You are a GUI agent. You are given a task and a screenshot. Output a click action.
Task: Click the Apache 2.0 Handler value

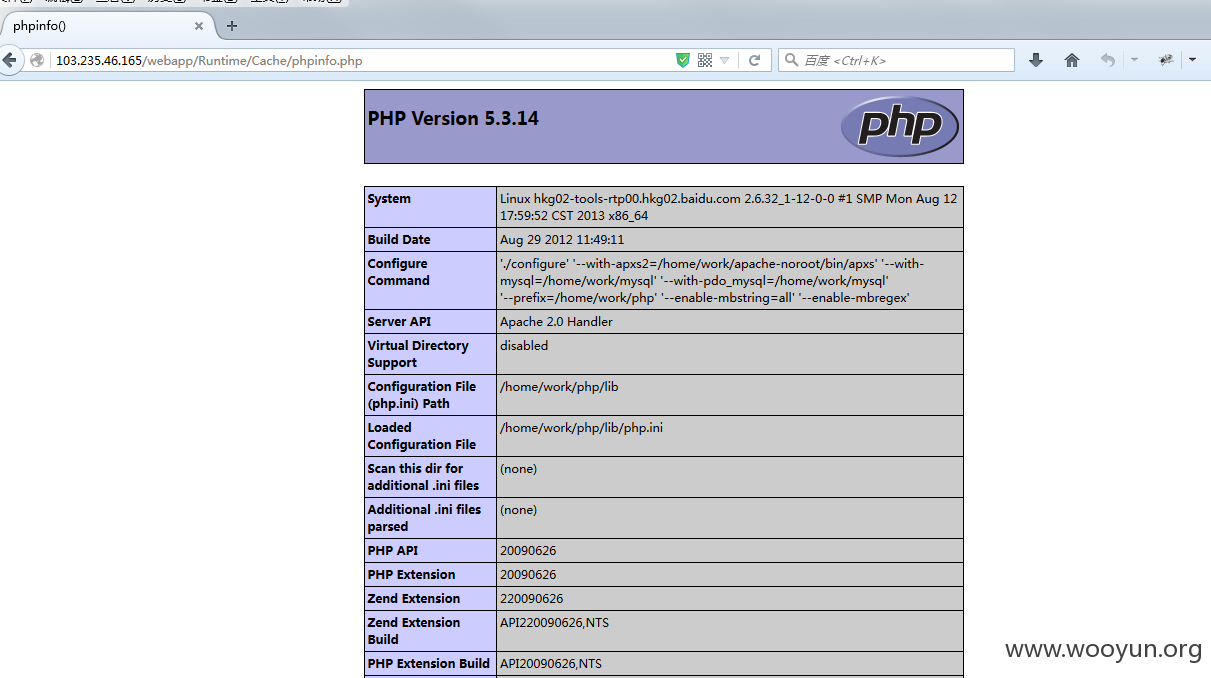pyautogui.click(x=556, y=321)
